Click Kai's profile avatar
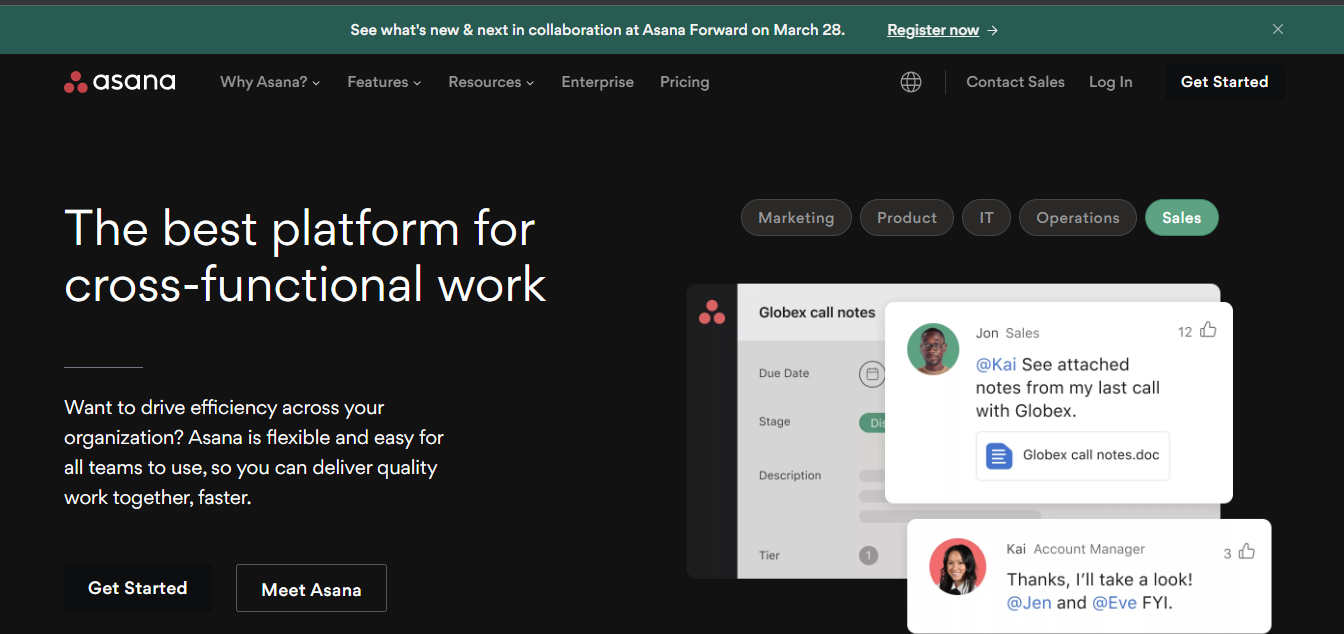Screen dimensions: 1344x634 point(957,566)
